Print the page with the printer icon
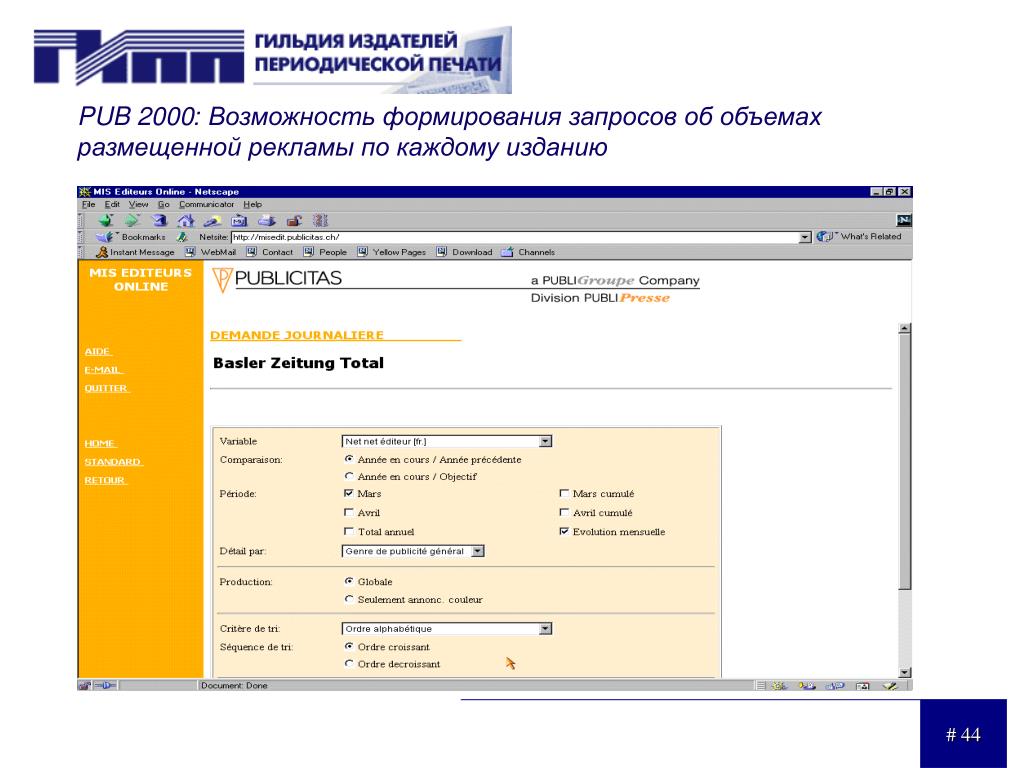 click(266, 221)
